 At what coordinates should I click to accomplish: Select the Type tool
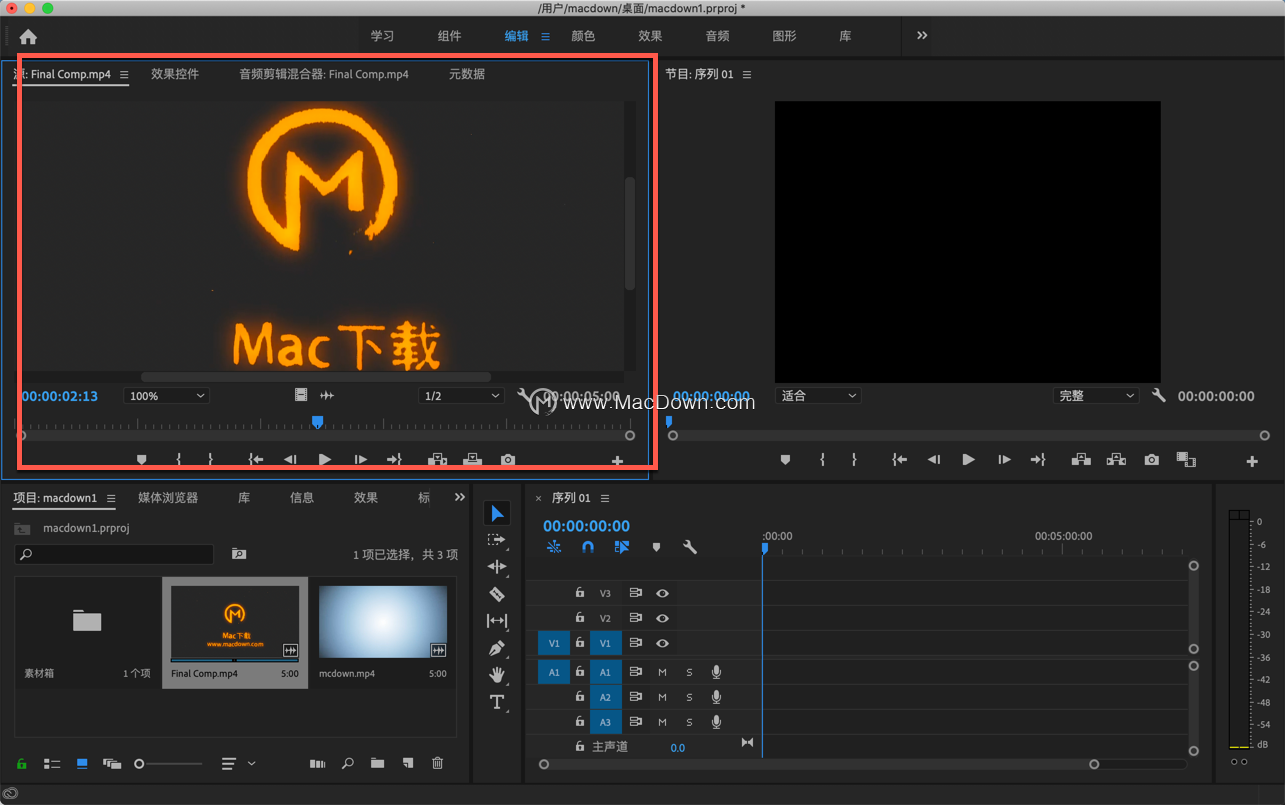(497, 702)
